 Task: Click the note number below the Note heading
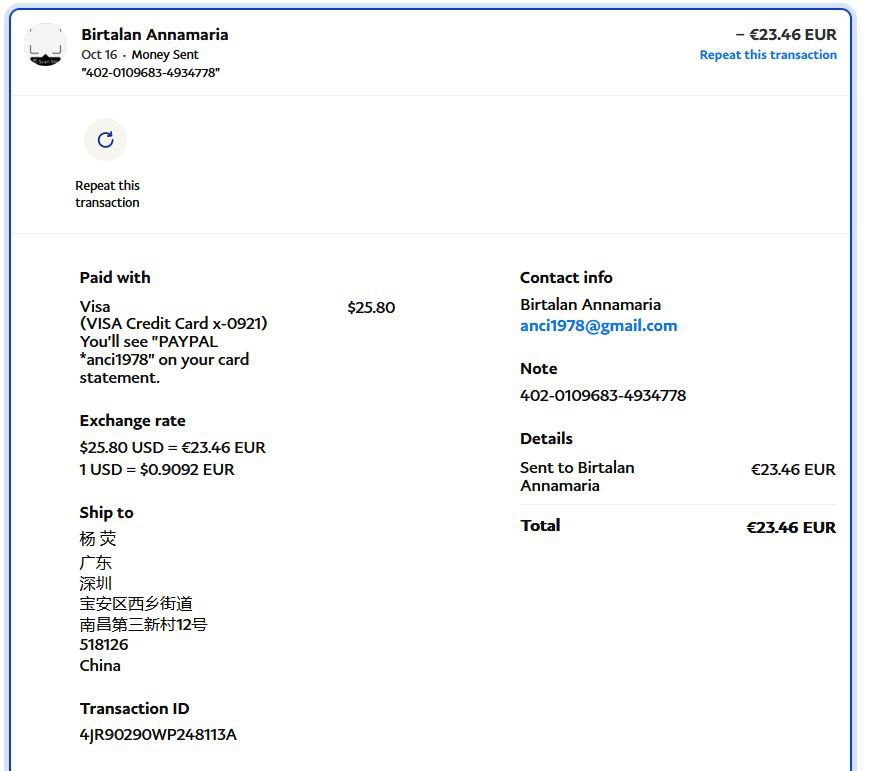coord(602,395)
